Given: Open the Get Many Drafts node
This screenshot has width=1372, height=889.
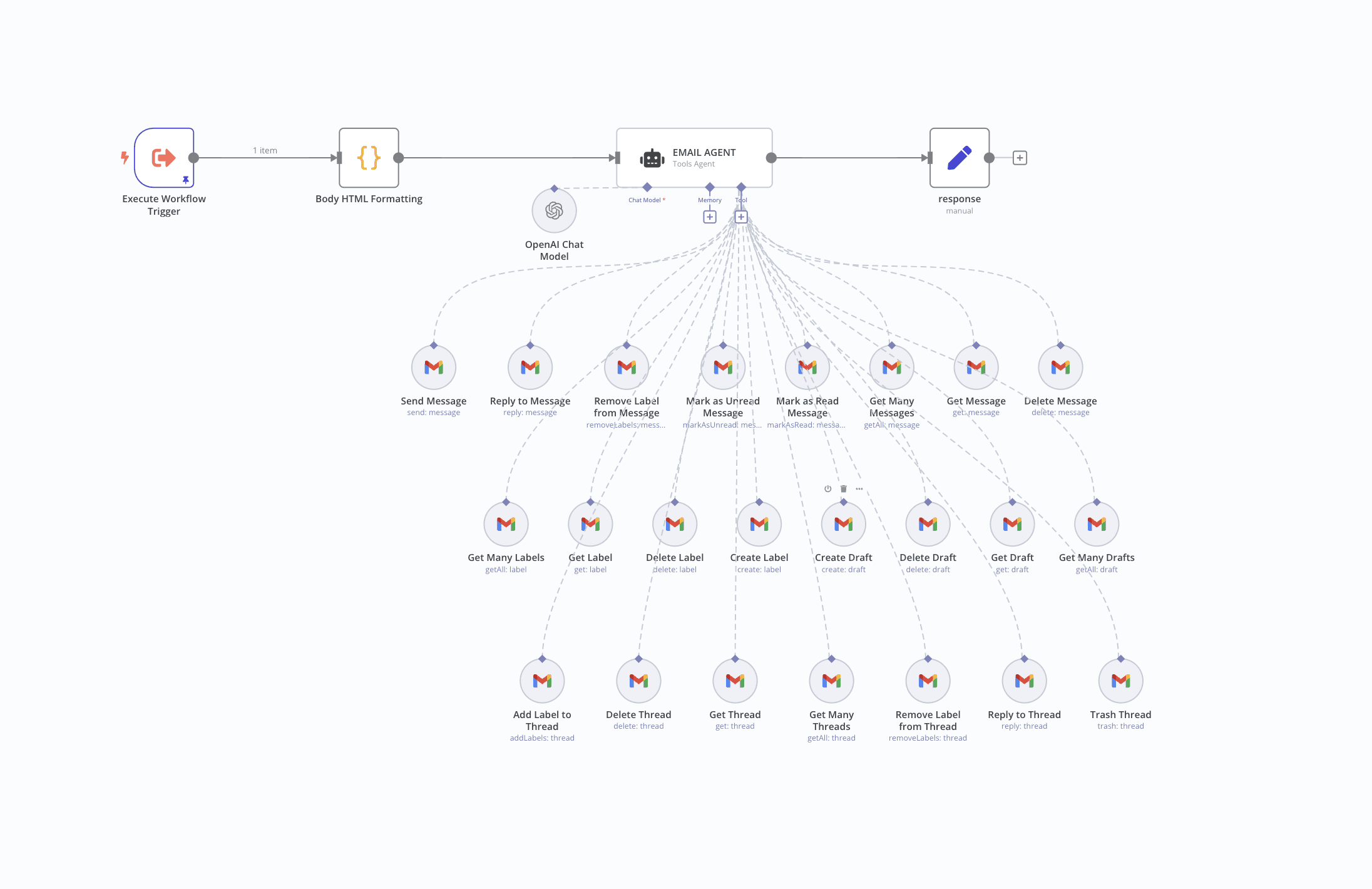Looking at the screenshot, I should [x=1097, y=524].
